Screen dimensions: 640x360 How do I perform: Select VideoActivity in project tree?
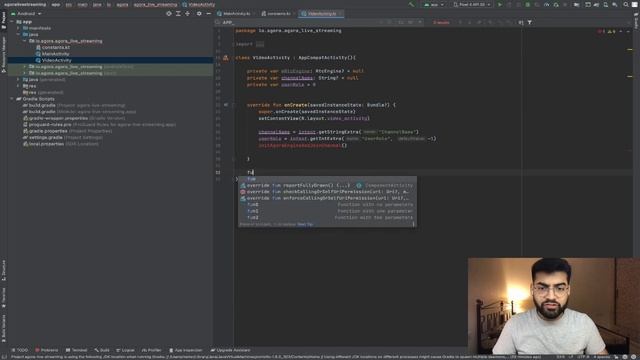click(110, 60)
